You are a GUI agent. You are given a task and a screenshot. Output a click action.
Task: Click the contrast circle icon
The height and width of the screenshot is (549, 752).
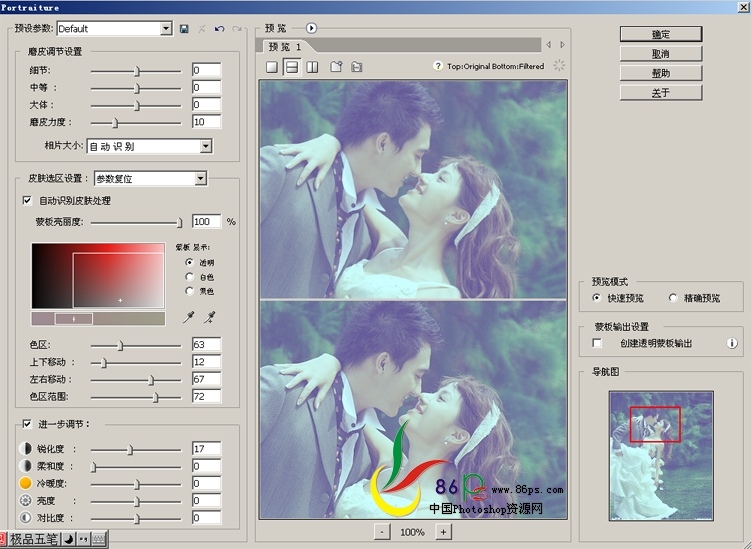(25, 518)
